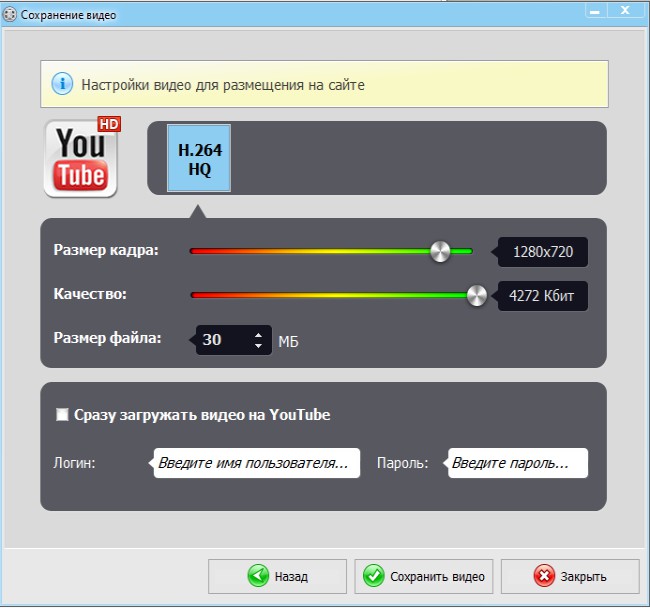Go back with the Назад button
The width and height of the screenshot is (650, 608).
point(277,576)
